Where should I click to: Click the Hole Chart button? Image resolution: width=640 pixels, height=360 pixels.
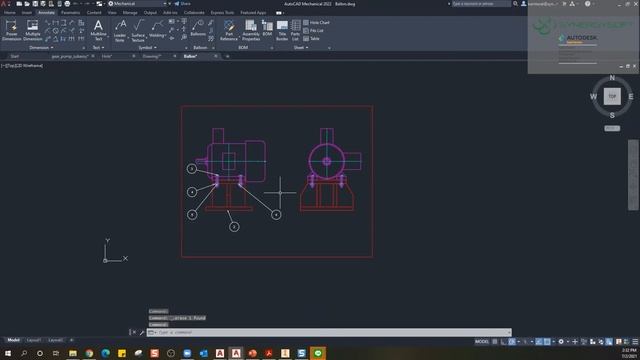[316, 22]
